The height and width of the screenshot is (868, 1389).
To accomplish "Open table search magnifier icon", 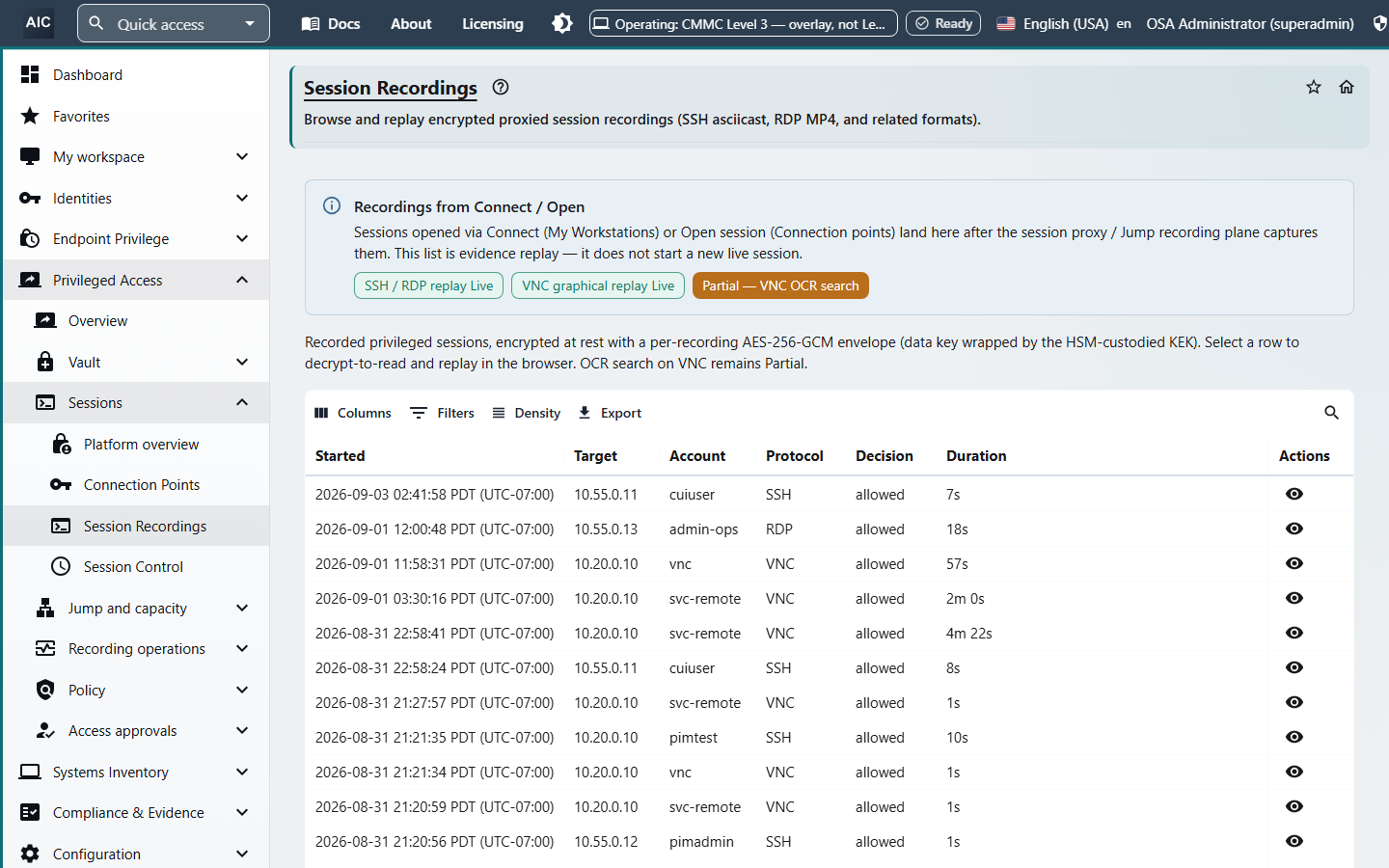I will 1331,413.
